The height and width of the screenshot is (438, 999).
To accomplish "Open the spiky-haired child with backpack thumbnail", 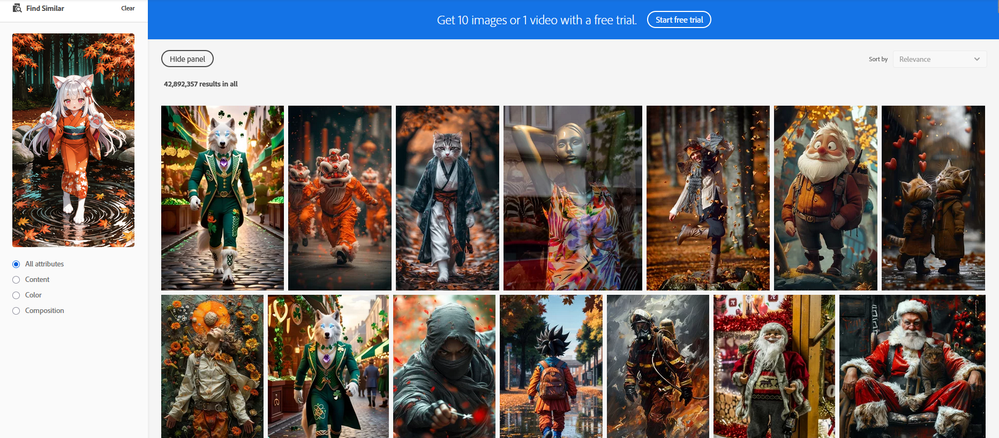I will point(551,366).
